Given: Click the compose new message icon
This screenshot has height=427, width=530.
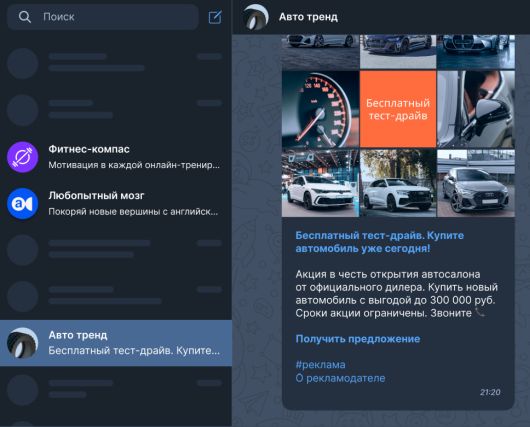Looking at the screenshot, I should coord(215,17).
